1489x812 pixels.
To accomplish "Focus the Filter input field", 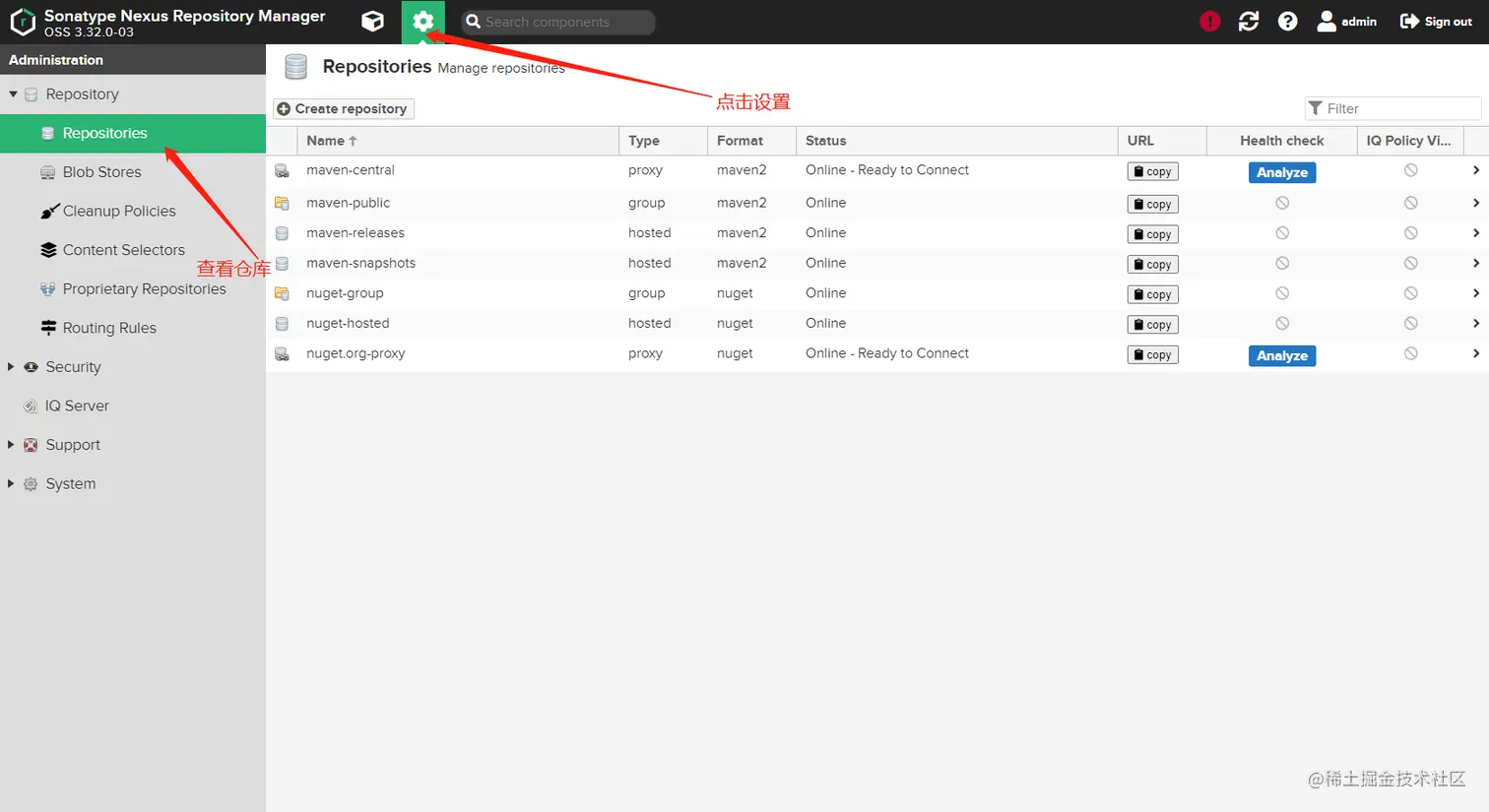I will click(x=1392, y=108).
